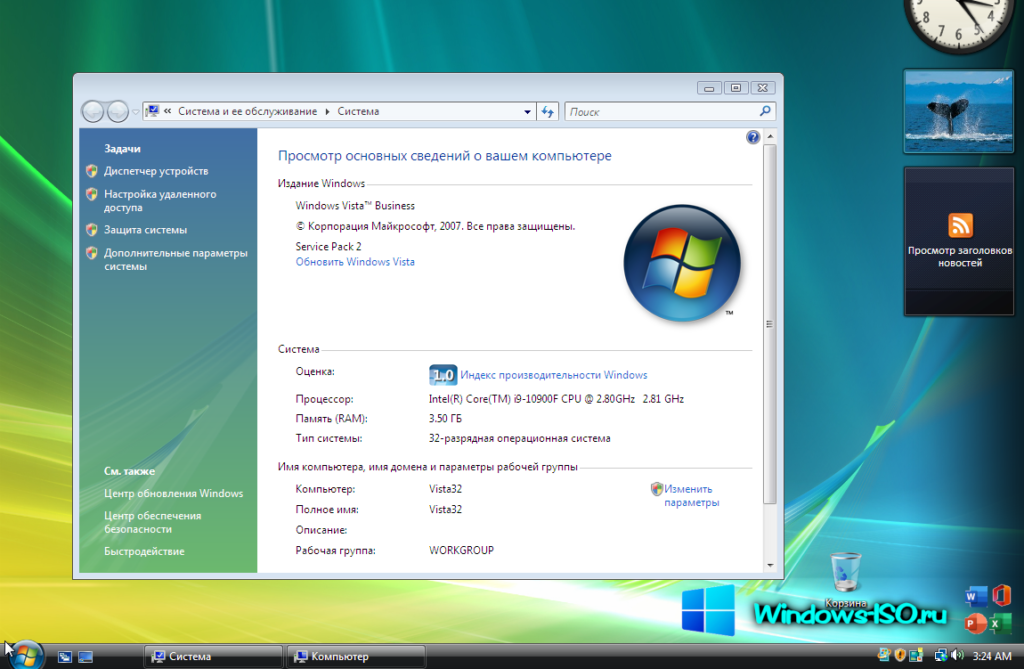The image size is (1024, 669).
Task: Click Система и ее обслуживание breadcrumb
Action: (248, 112)
